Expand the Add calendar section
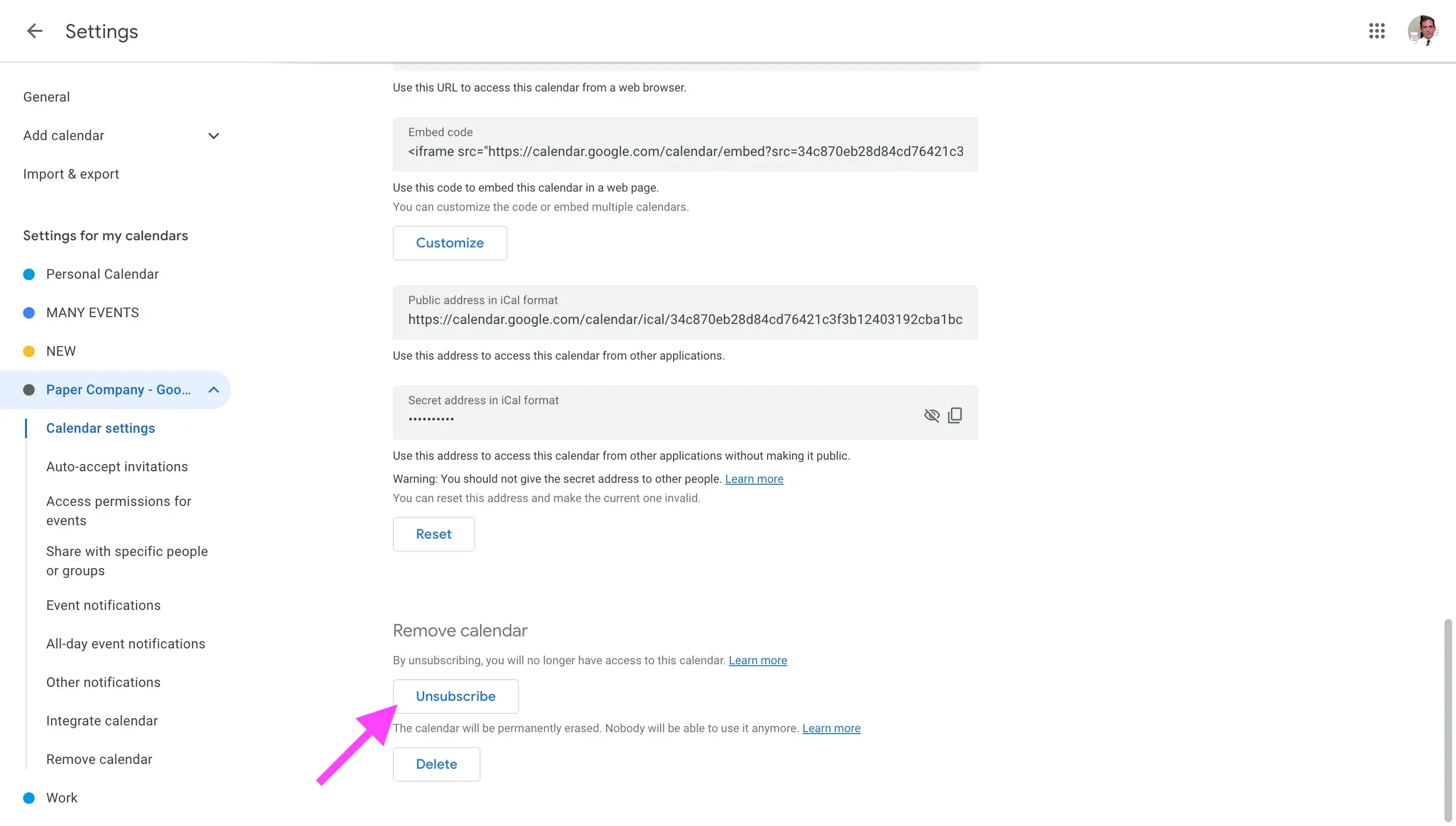The image size is (1456, 826). tap(213, 136)
